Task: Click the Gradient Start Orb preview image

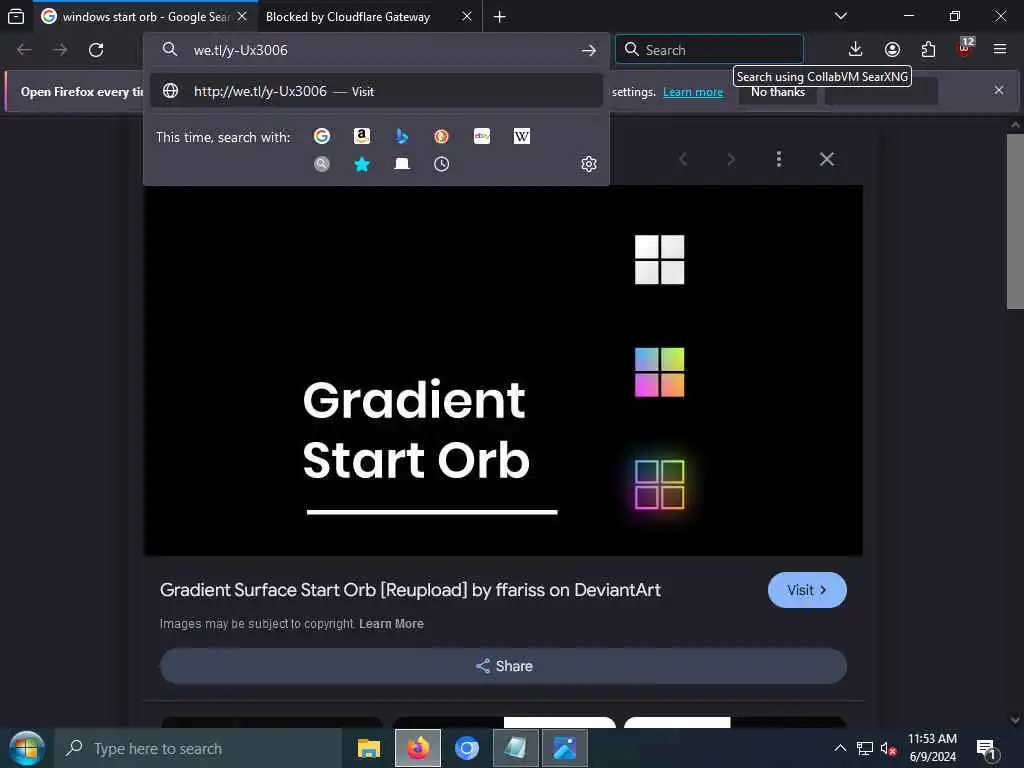Action: 503,370
